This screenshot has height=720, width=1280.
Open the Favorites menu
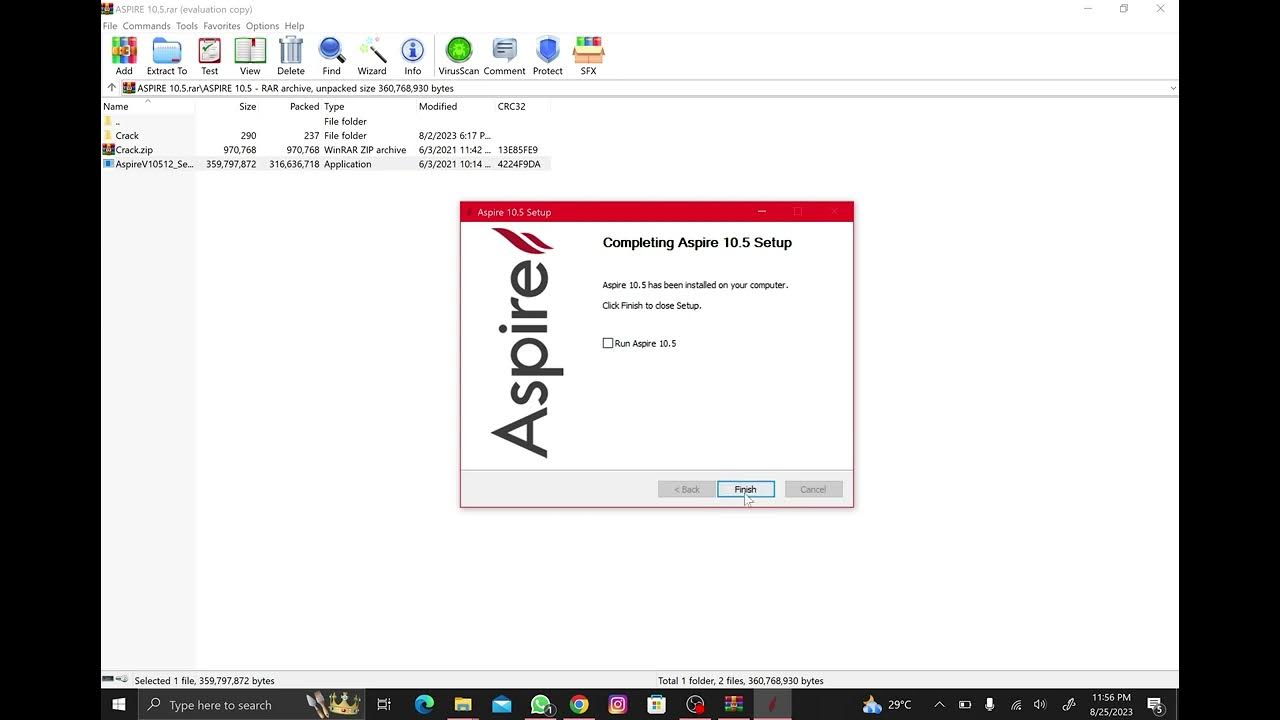coord(222,26)
